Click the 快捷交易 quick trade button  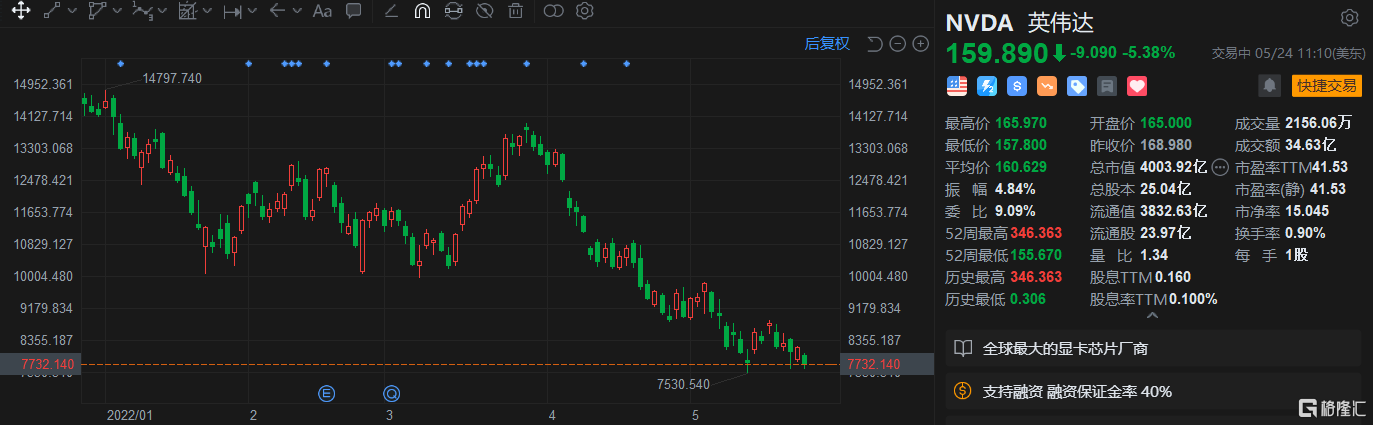(x=1327, y=86)
